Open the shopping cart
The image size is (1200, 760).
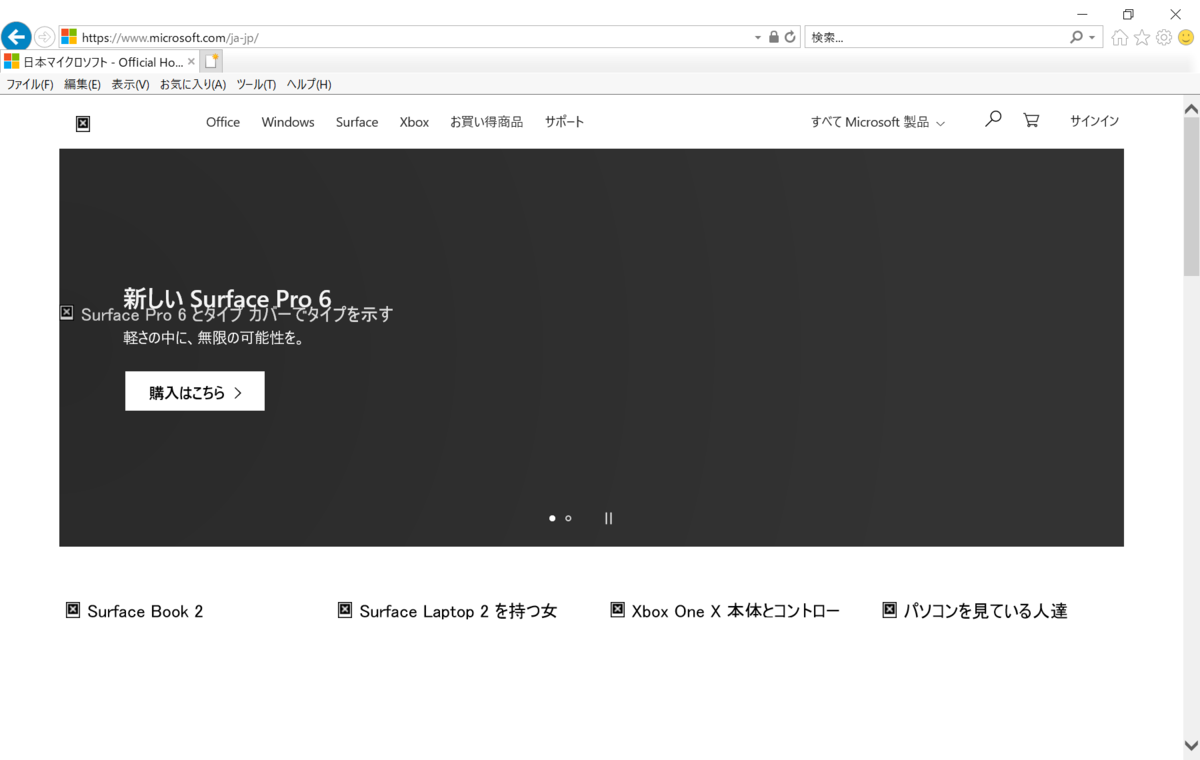pos(1031,119)
